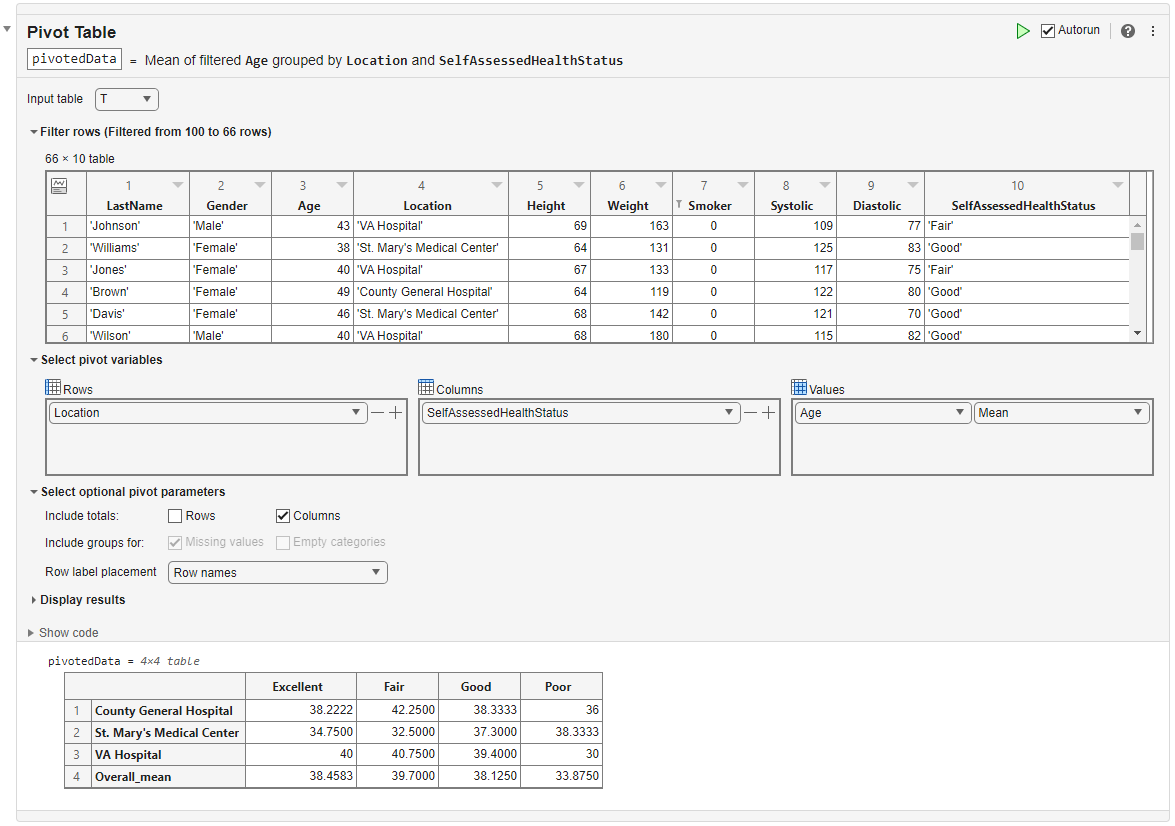This screenshot has width=1175, height=826.
Task: Open the three-dot options menu
Action: tap(1153, 31)
